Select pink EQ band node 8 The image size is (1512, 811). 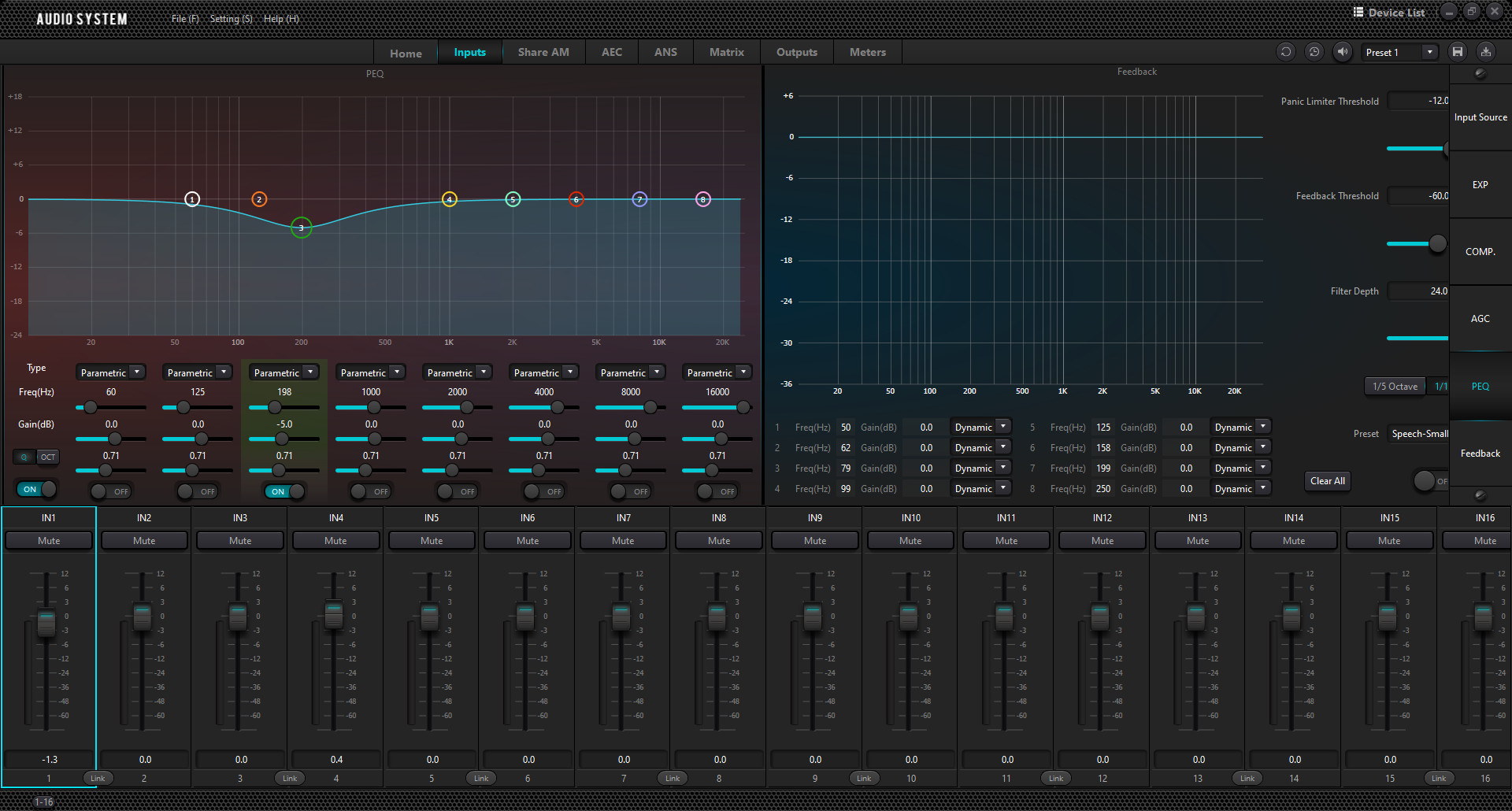[703, 199]
